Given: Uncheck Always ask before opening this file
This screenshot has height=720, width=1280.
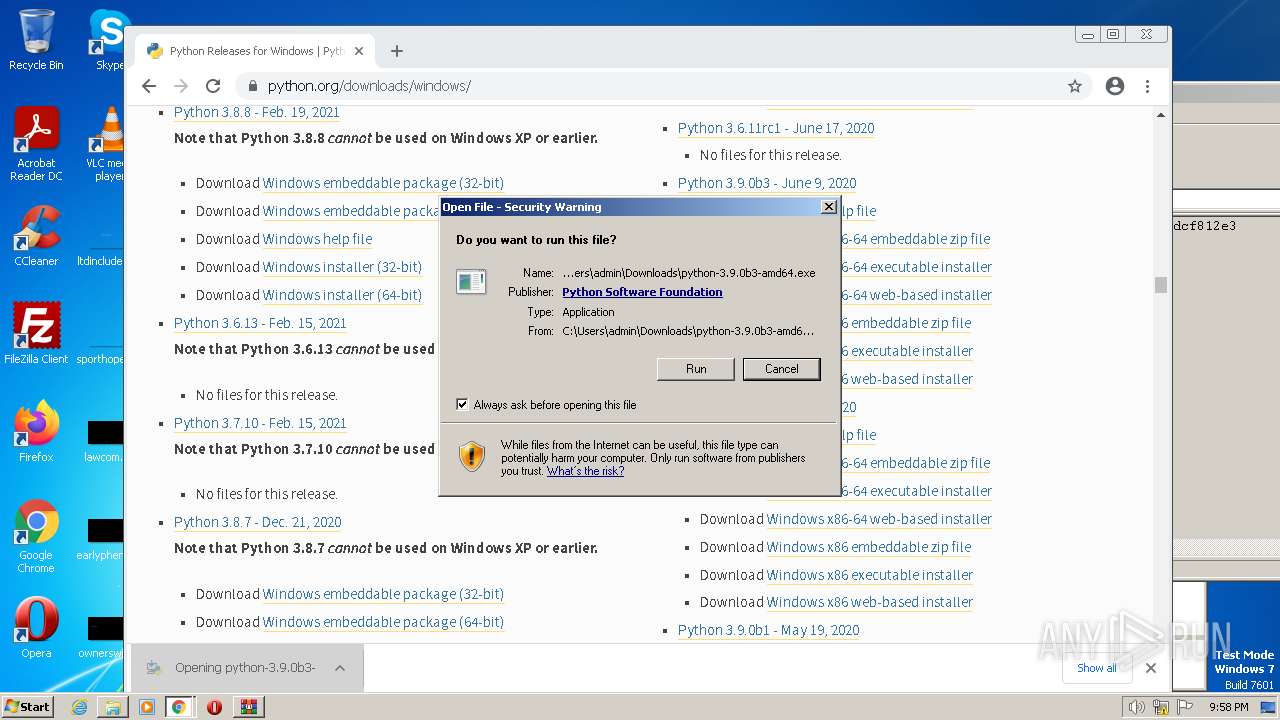Looking at the screenshot, I should [x=462, y=405].
